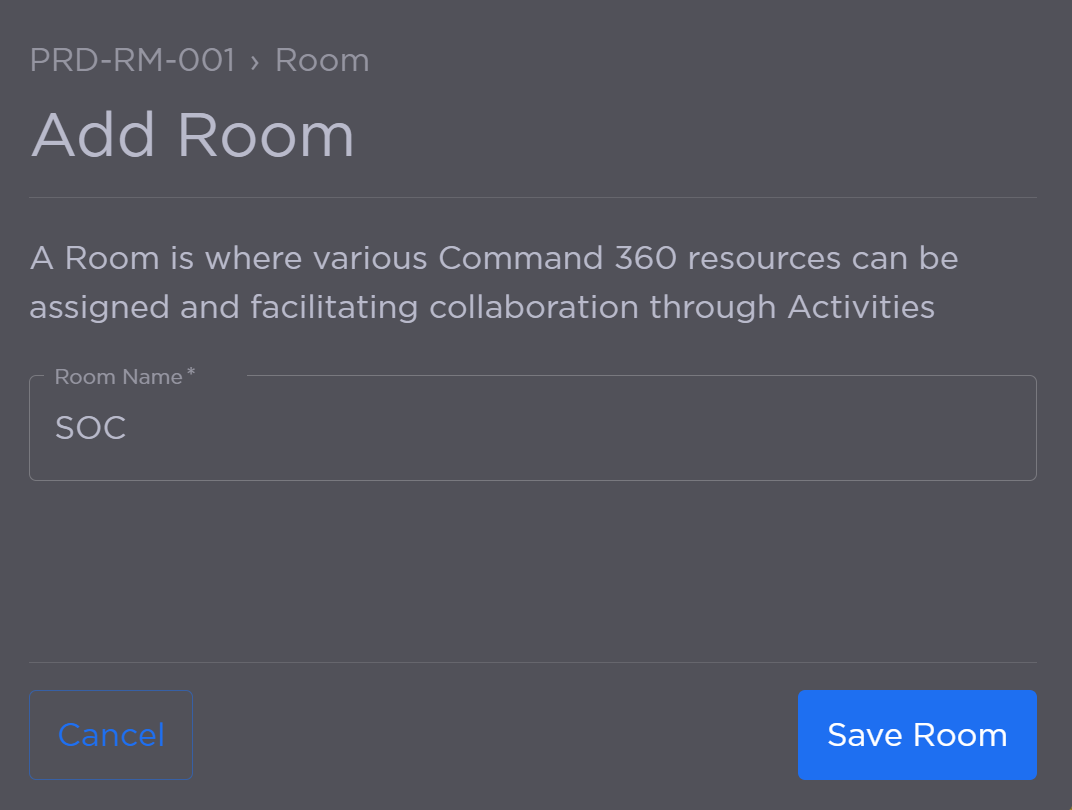Click the divider line below Add Room

(534, 195)
